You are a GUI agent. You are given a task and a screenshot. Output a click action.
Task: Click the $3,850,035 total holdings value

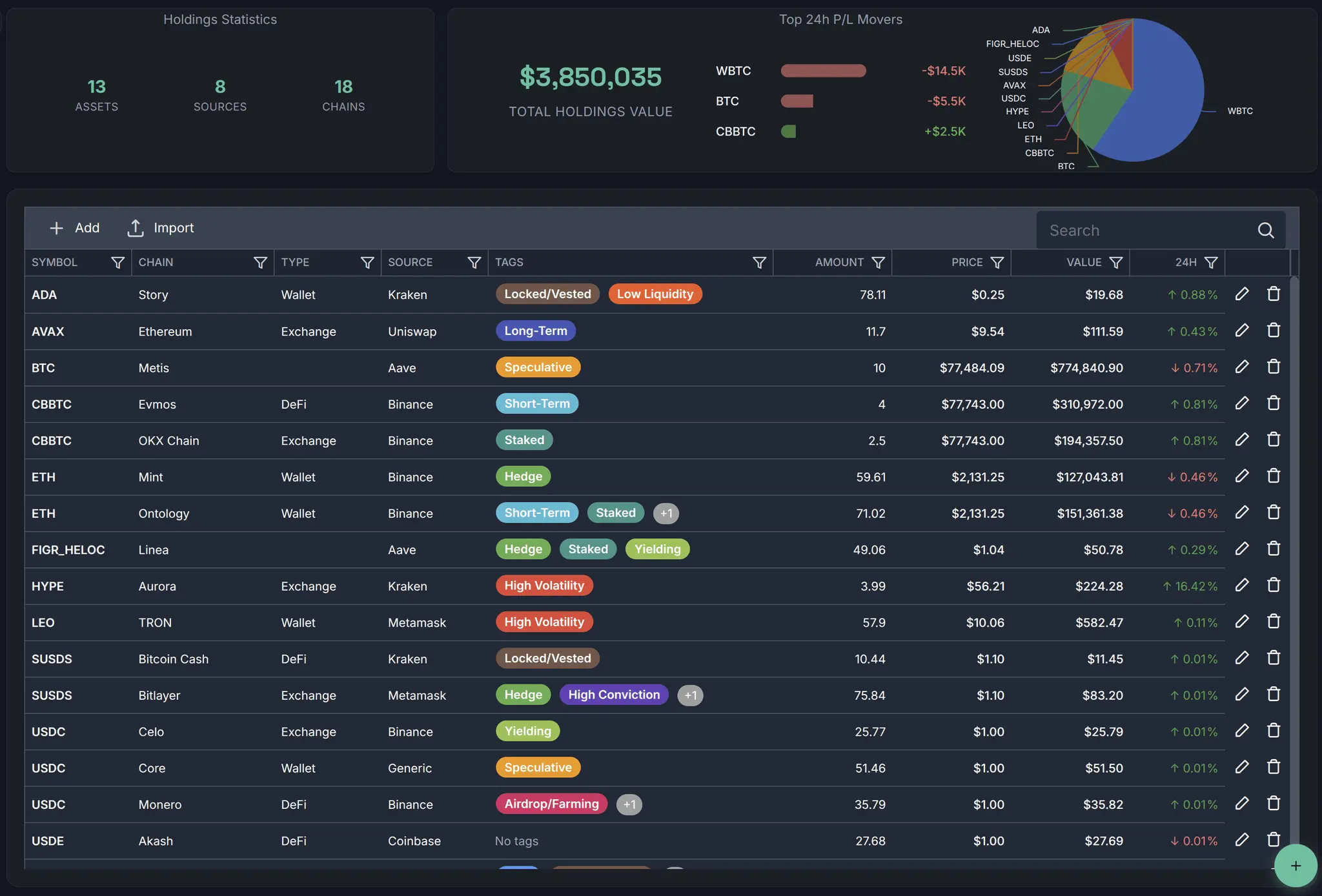[591, 77]
